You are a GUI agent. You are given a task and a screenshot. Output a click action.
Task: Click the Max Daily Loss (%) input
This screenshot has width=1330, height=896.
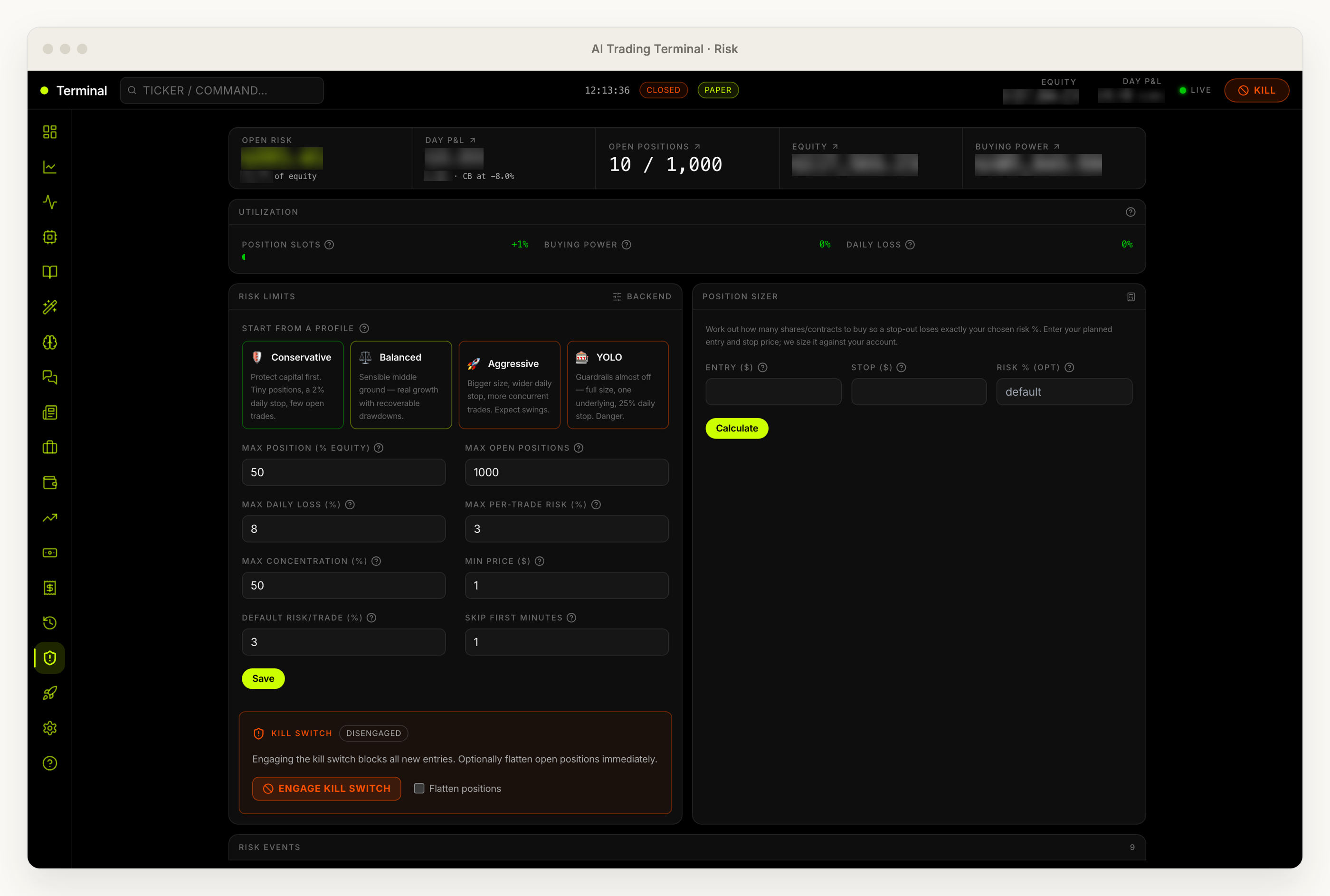pos(343,529)
